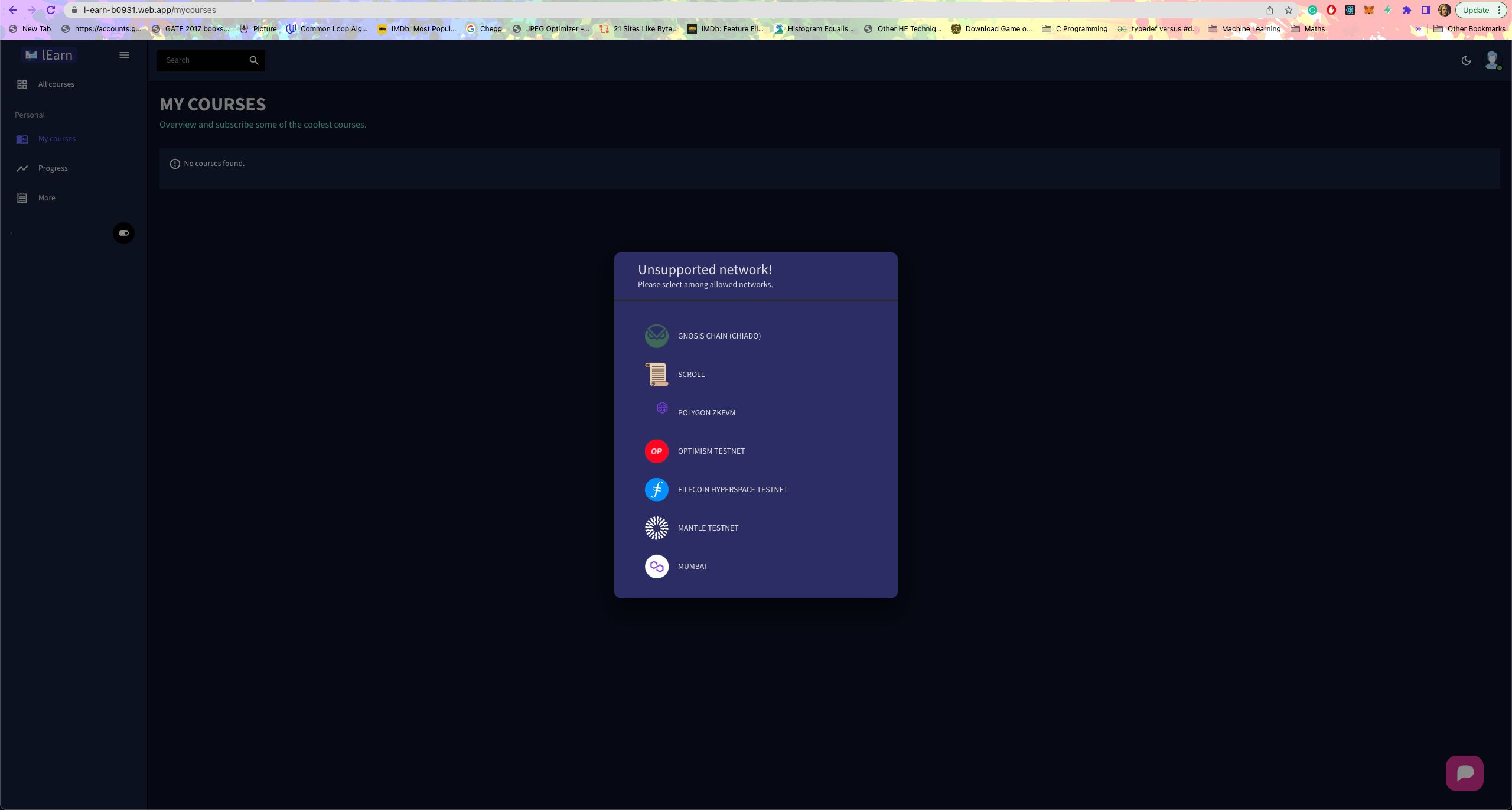1512x810 pixels.
Task: Open More in sidebar
Action: [x=47, y=198]
